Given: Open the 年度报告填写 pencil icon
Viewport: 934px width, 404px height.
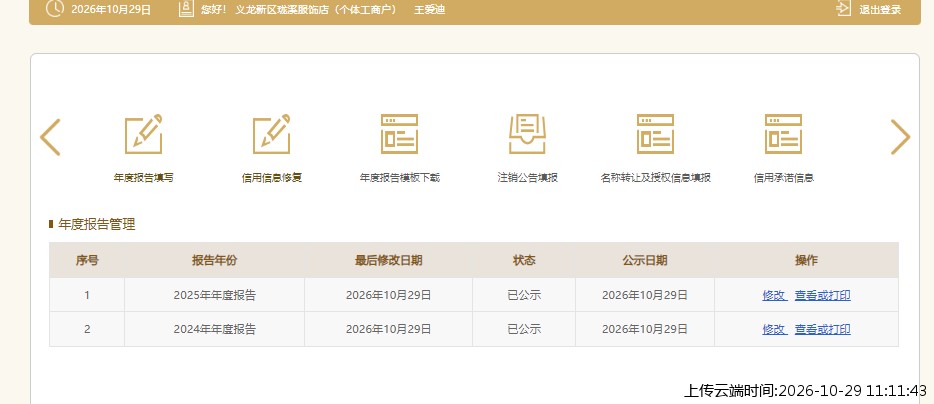Looking at the screenshot, I should (144, 134).
